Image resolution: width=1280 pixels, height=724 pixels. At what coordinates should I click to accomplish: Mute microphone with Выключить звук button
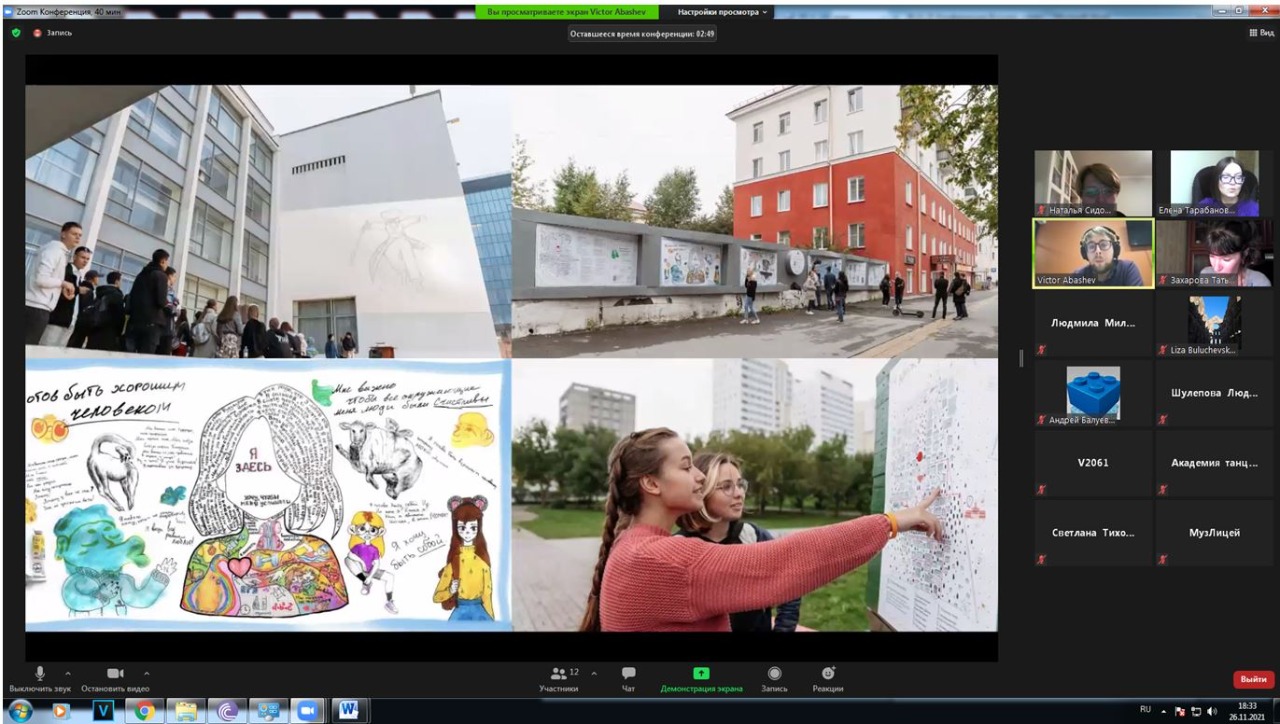pos(40,677)
